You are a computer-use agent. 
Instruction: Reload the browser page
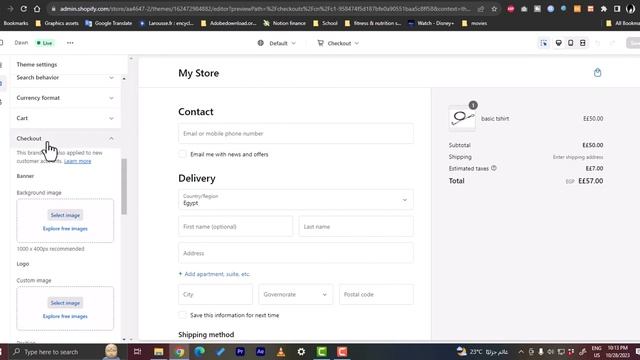coord(23,9)
